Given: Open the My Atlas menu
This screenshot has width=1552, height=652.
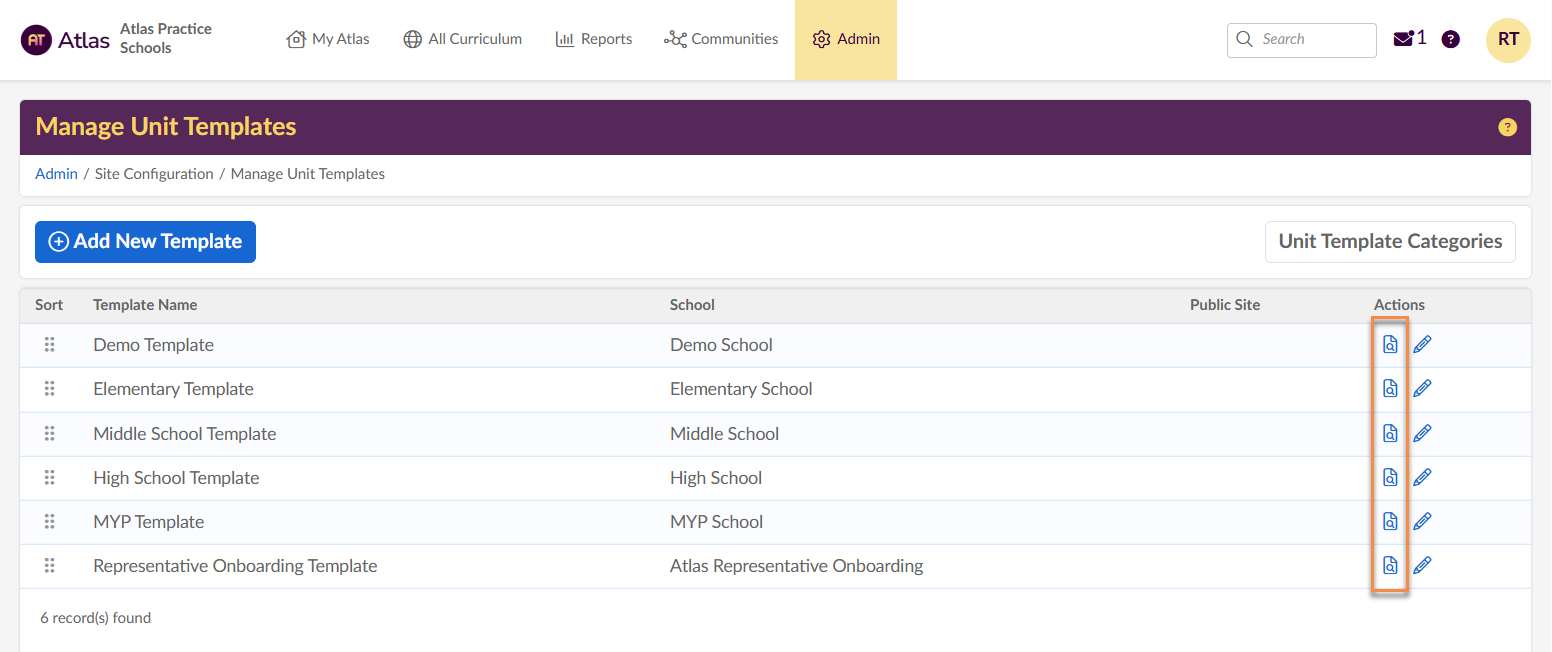Looking at the screenshot, I should click(328, 39).
